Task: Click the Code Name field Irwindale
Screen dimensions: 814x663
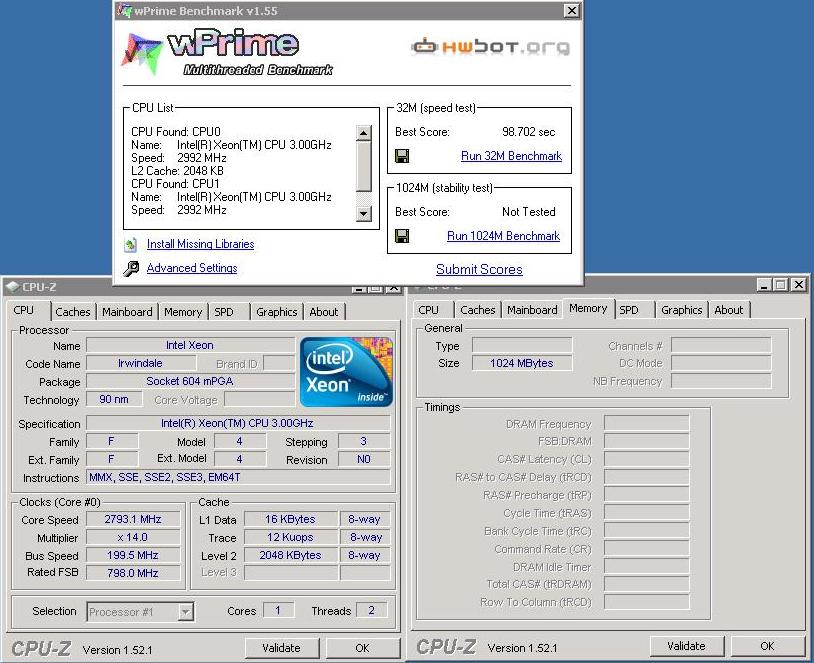Action: [141, 363]
